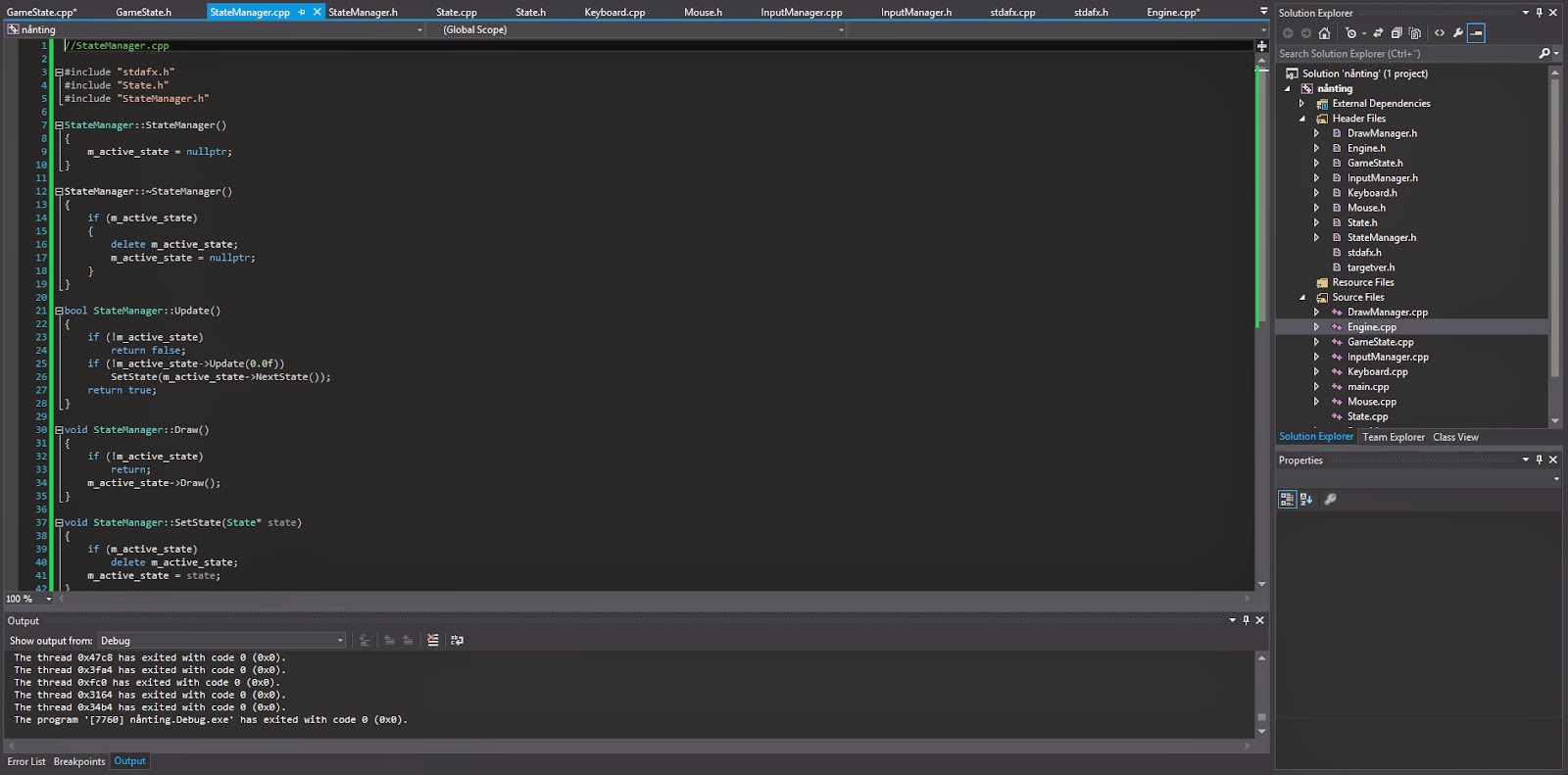The image size is (1568, 775).
Task: Open the Error List tab
Action: pyautogui.click(x=26, y=761)
